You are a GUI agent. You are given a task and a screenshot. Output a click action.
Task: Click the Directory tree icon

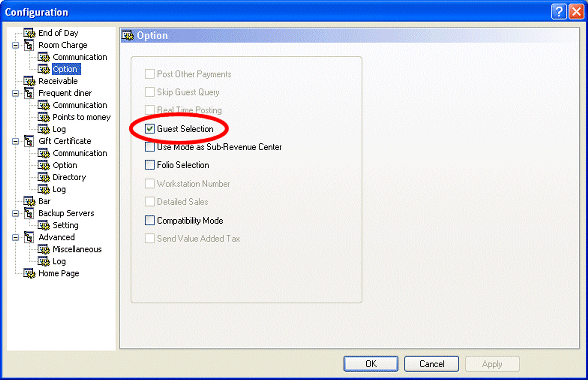(44, 177)
